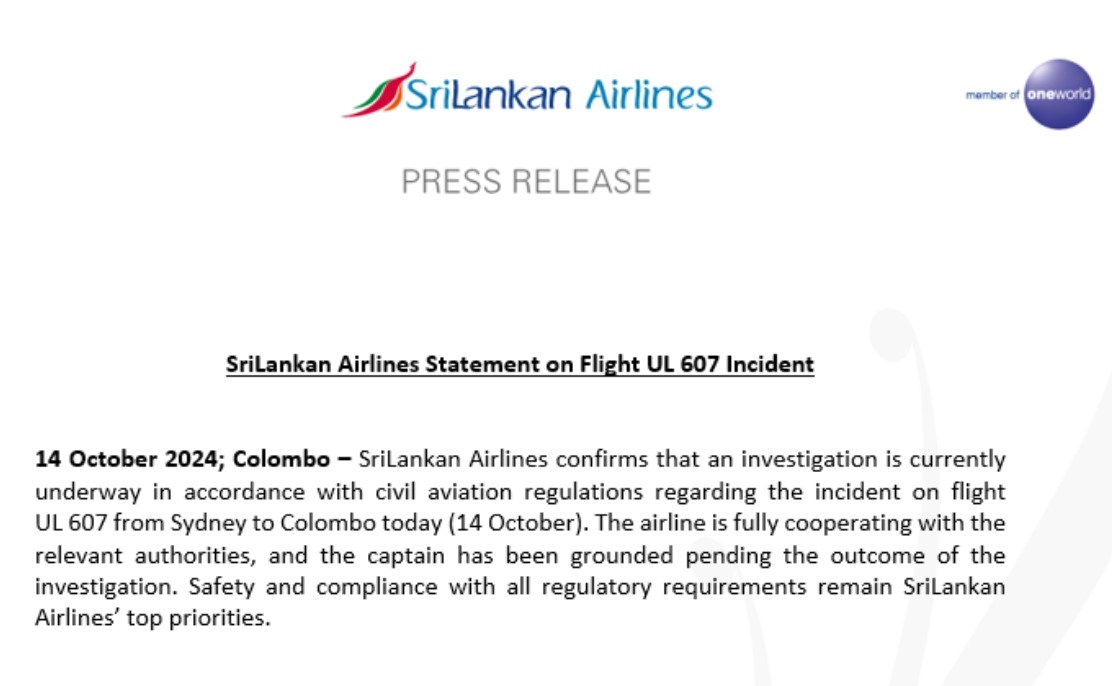The width and height of the screenshot is (1112, 686).
Task: Click the 'Airlines' word in the header logo
Action: click(x=648, y=94)
